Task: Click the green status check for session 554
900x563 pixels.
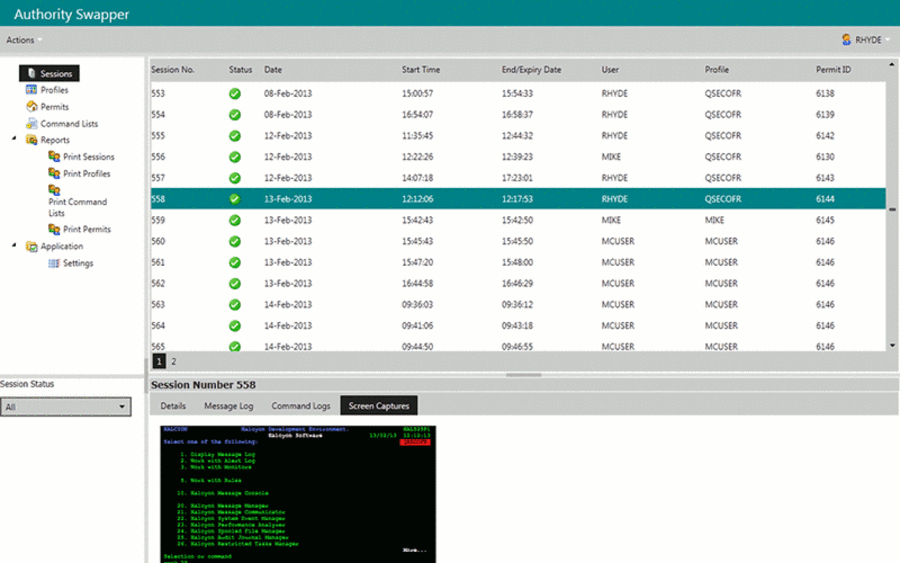Action: tap(235, 115)
